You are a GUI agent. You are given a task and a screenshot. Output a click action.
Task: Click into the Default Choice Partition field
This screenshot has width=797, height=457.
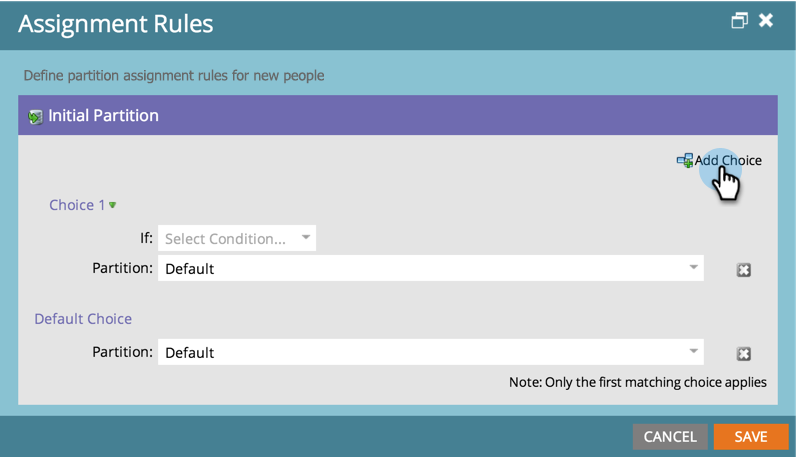[x=420, y=352]
